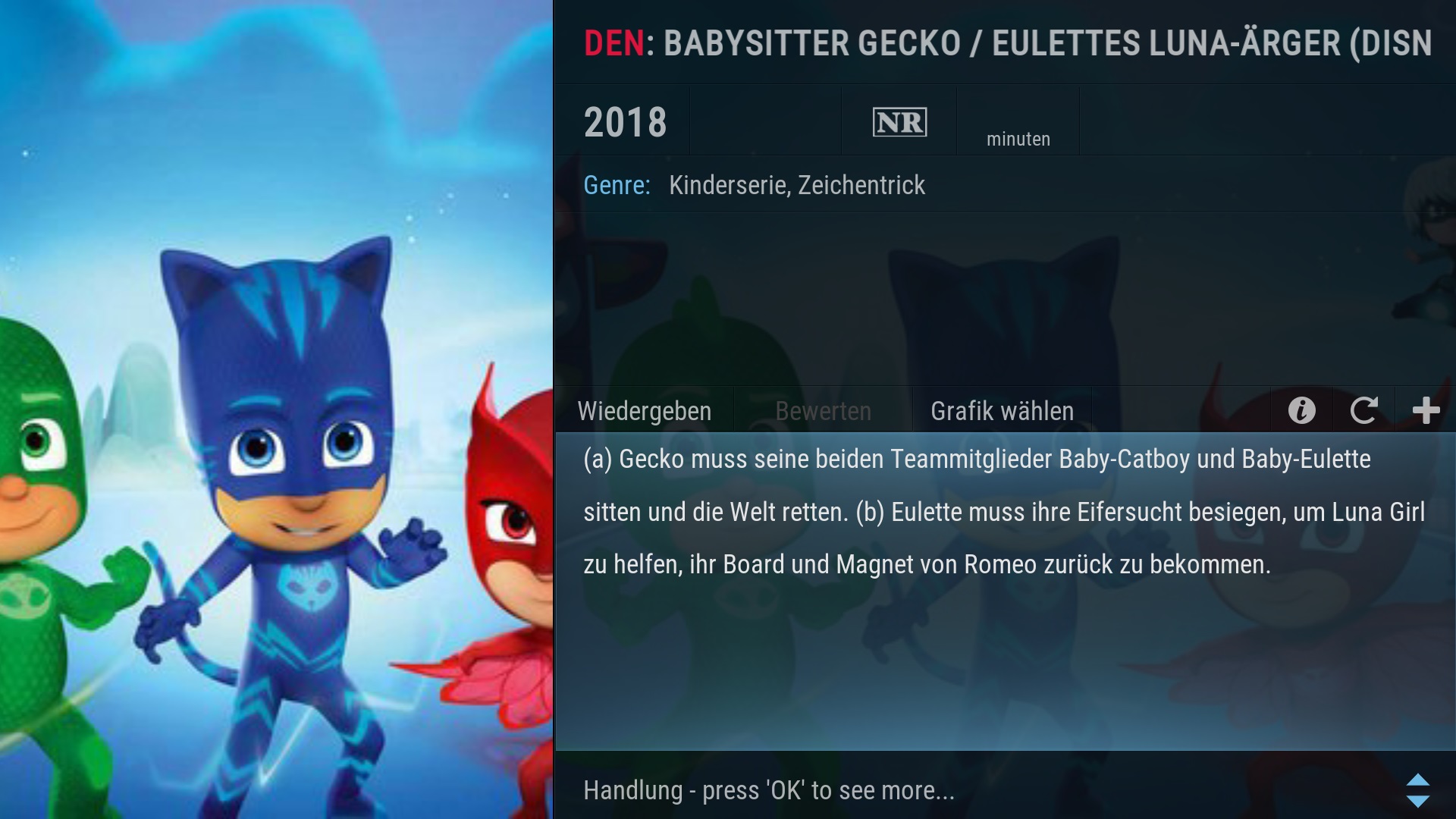The width and height of the screenshot is (1456, 819).
Task: Click the blue Genre label
Action: 617,185
